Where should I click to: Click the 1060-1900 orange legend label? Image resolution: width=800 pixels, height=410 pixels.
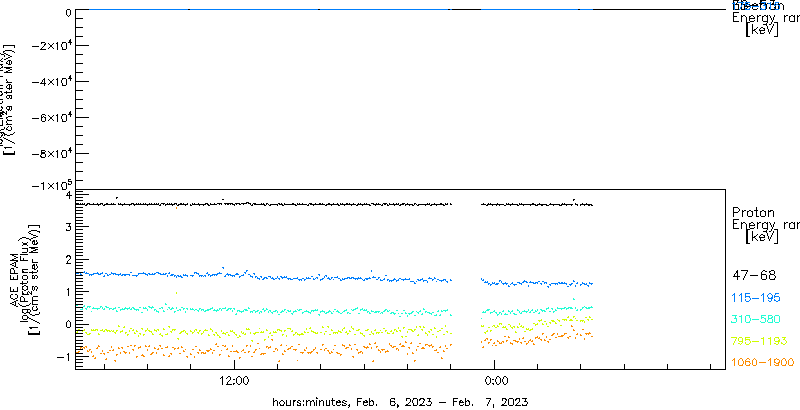pos(762,363)
